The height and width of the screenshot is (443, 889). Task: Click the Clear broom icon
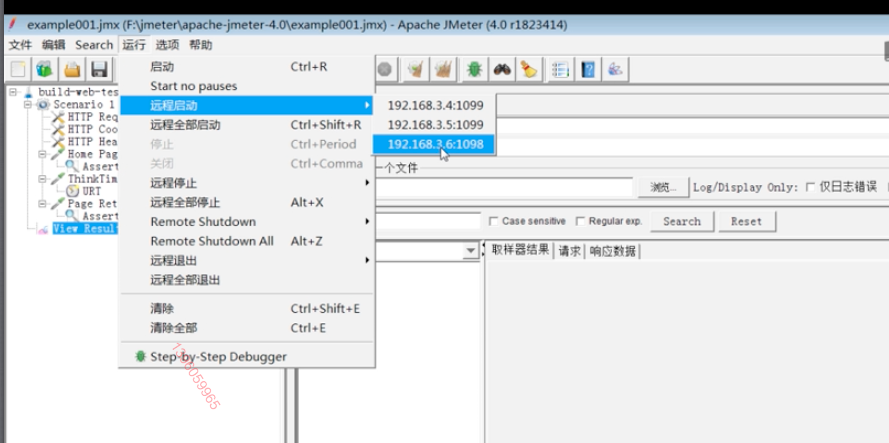[x=417, y=70]
